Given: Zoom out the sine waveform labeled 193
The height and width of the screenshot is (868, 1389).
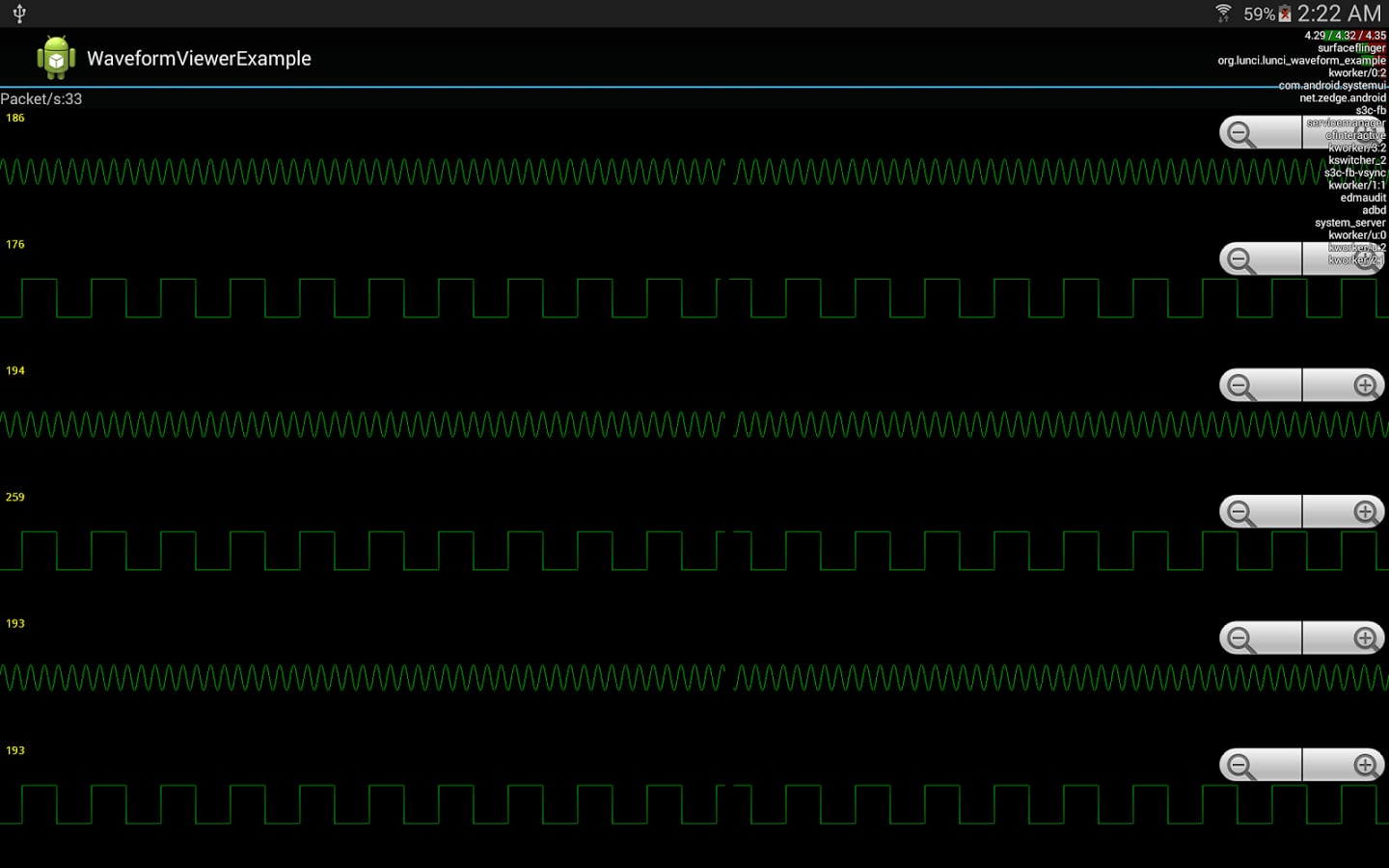Looking at the screenshot, I should pyautogui.click(x=1261, y=638).
